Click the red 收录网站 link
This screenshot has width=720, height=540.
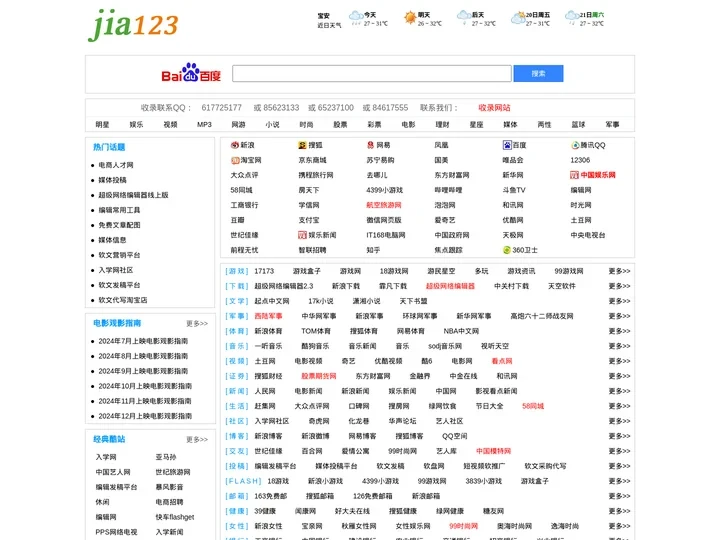pyautogui.click(x=494, y=108)
